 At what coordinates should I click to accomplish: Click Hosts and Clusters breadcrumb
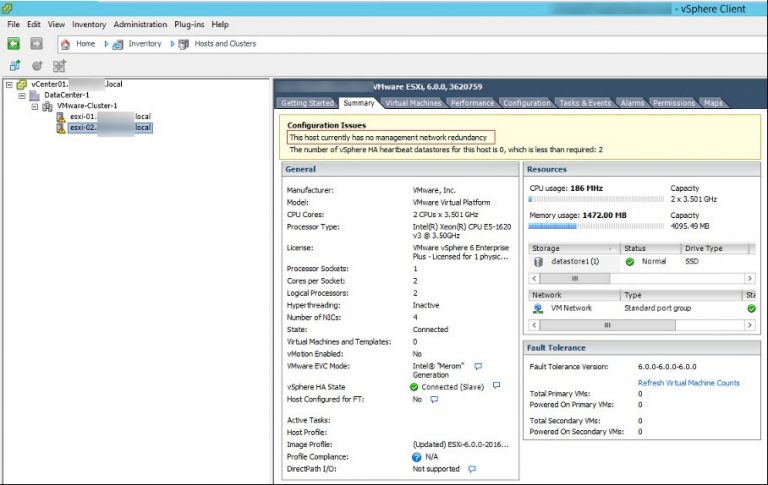tap(224, 44)
